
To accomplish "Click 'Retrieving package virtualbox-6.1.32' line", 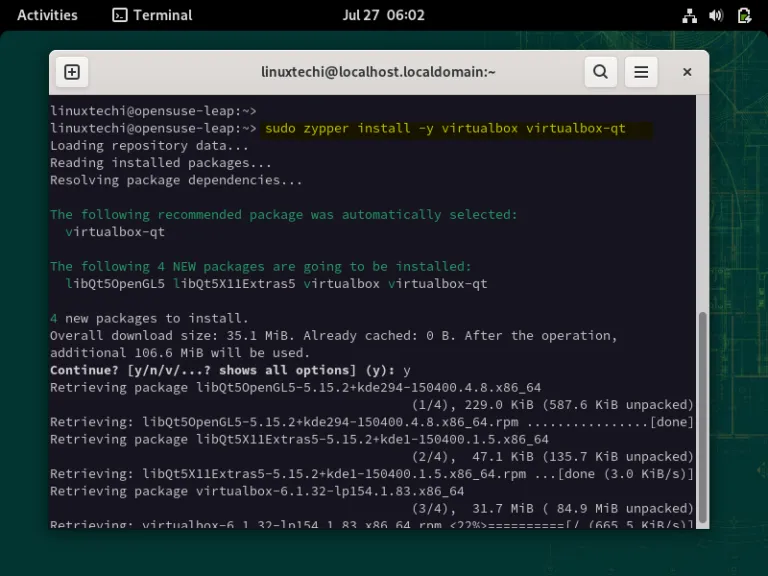I will tap(257, 491).
